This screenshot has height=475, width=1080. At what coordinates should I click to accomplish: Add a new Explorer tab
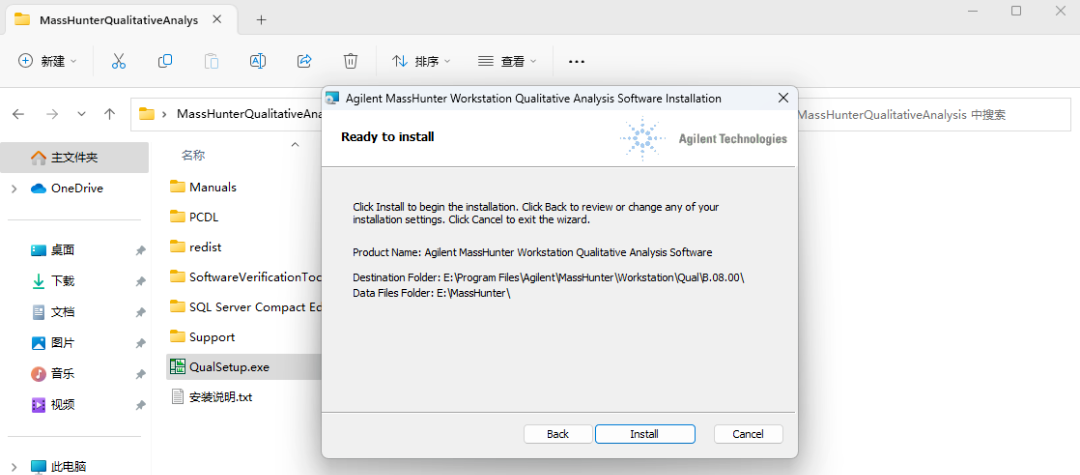[261, 20]
